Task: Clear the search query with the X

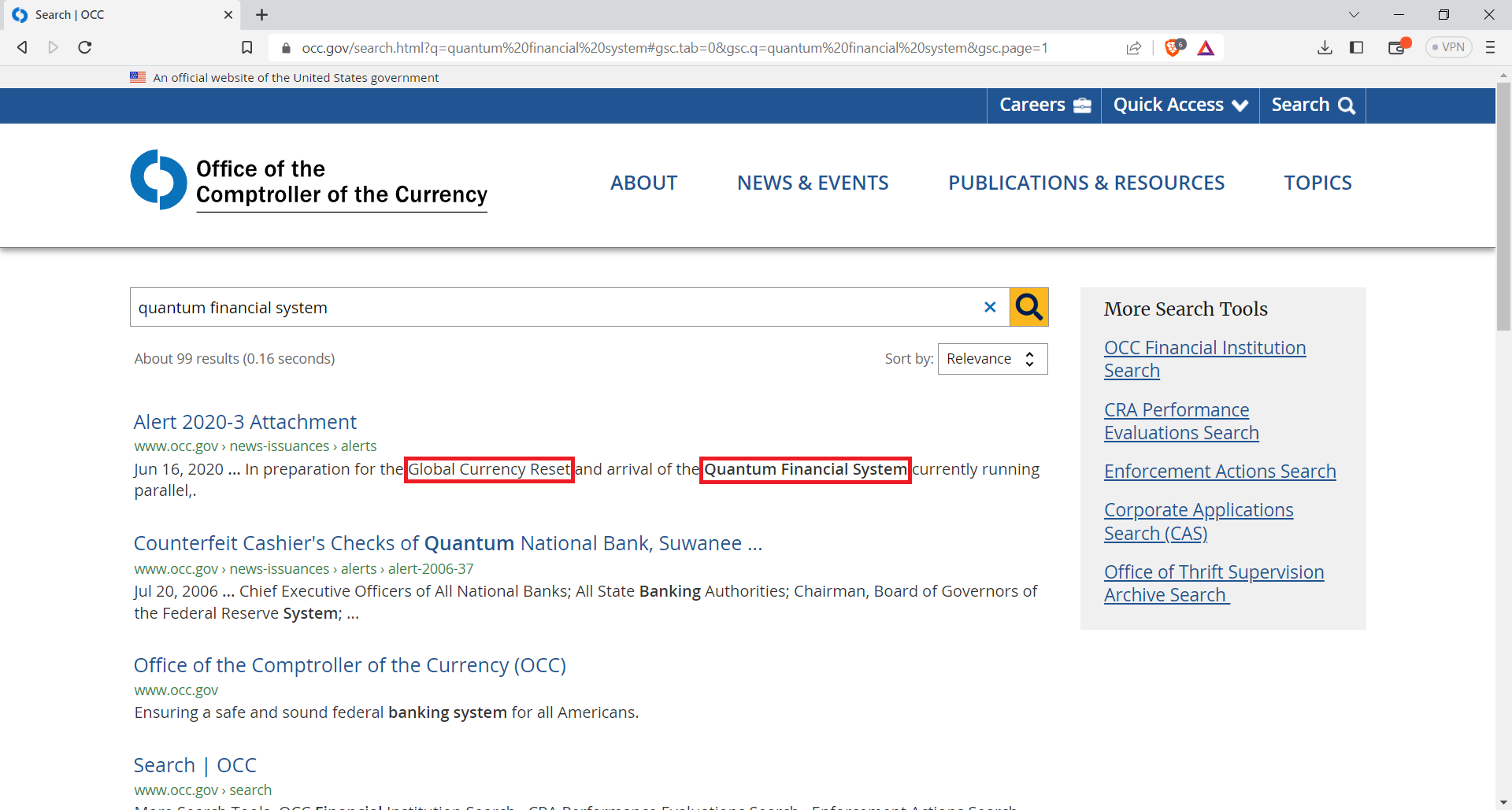Action: tap(990, 307)
